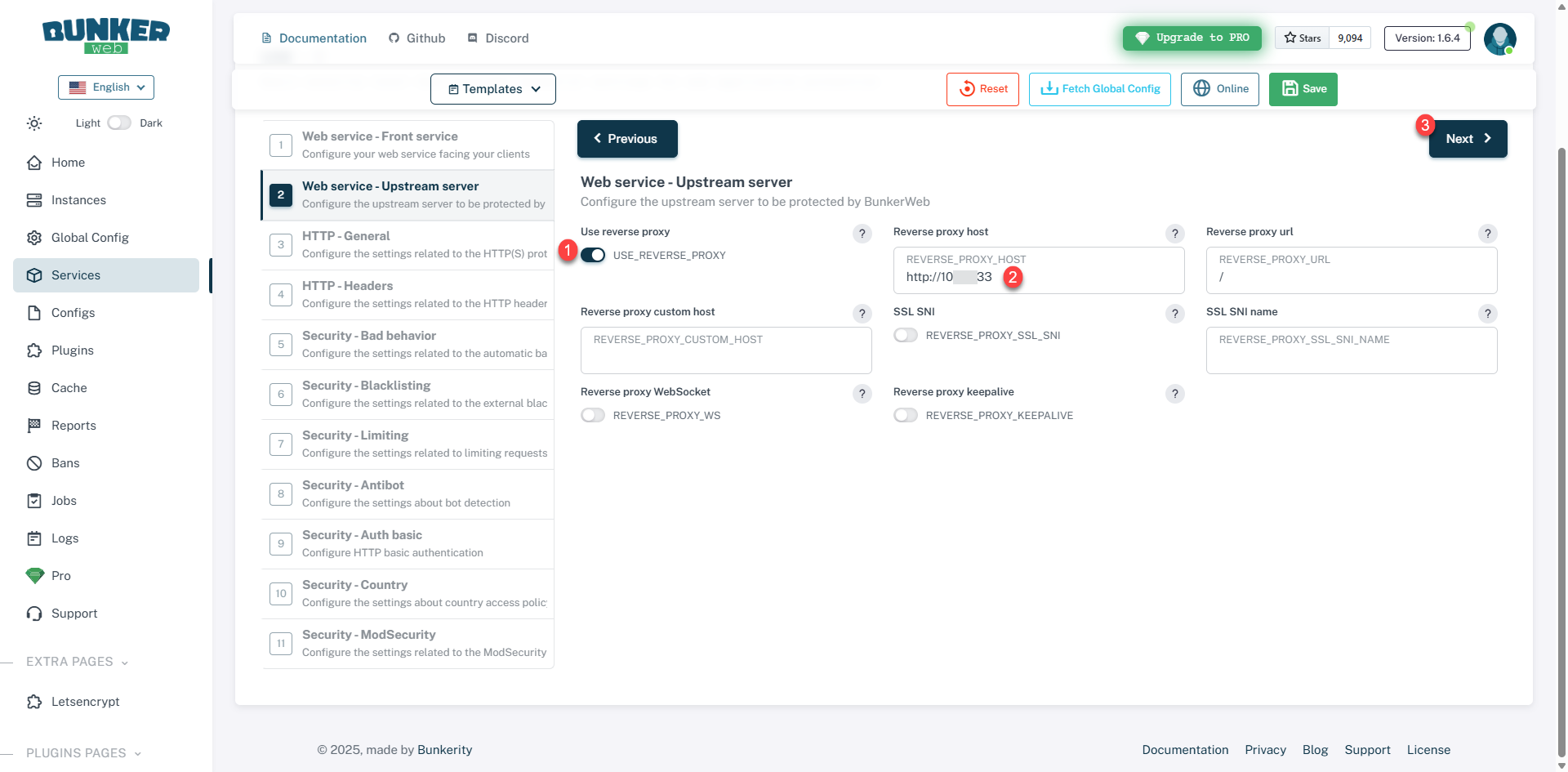The height and width of the screenshot is (772, 1568).
Task: Select the HTTP - General step
Action: (408, 244)
